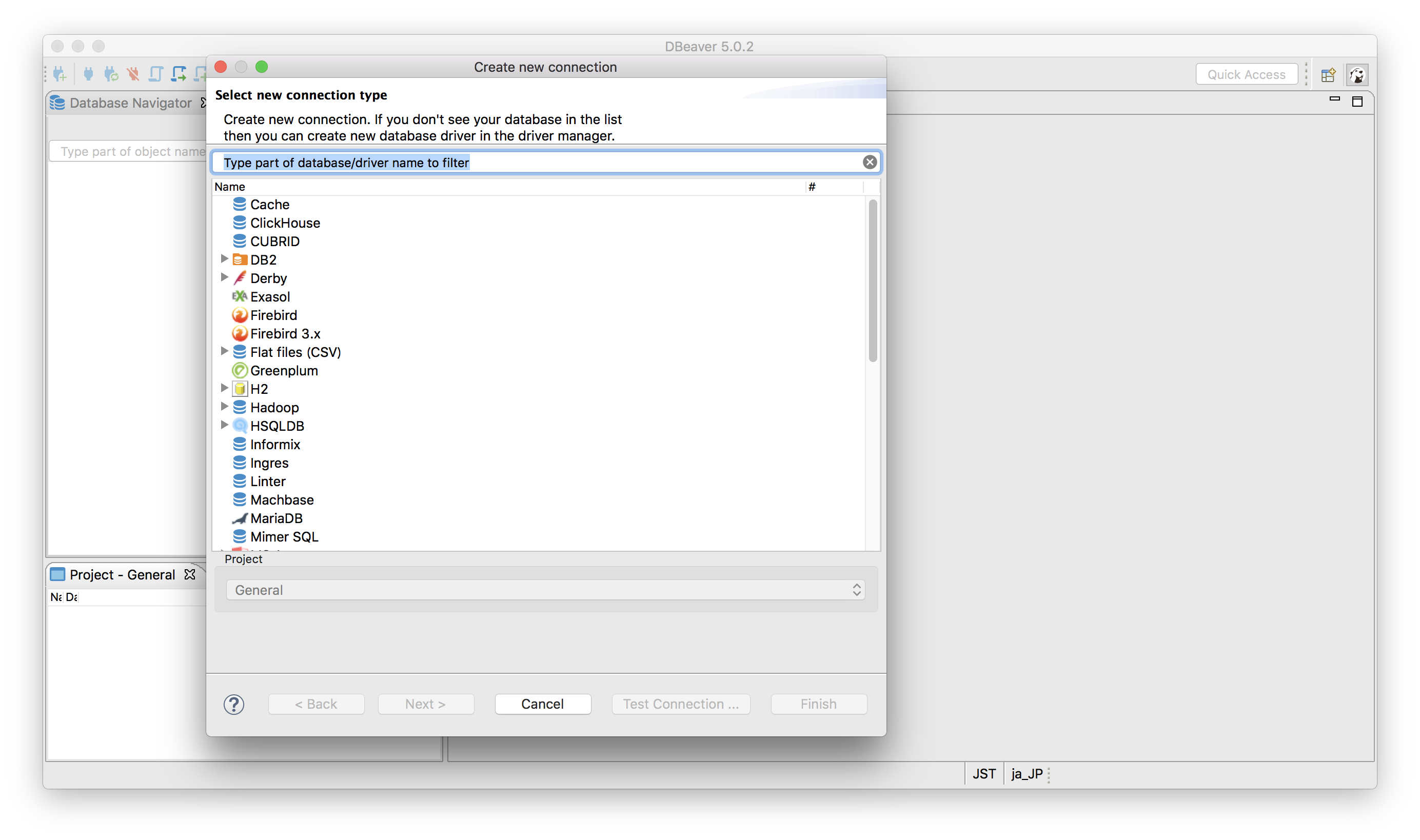Viewport: 1420px width, 840px height.
Task: Open the Project General dropdown
Action: 545,590
